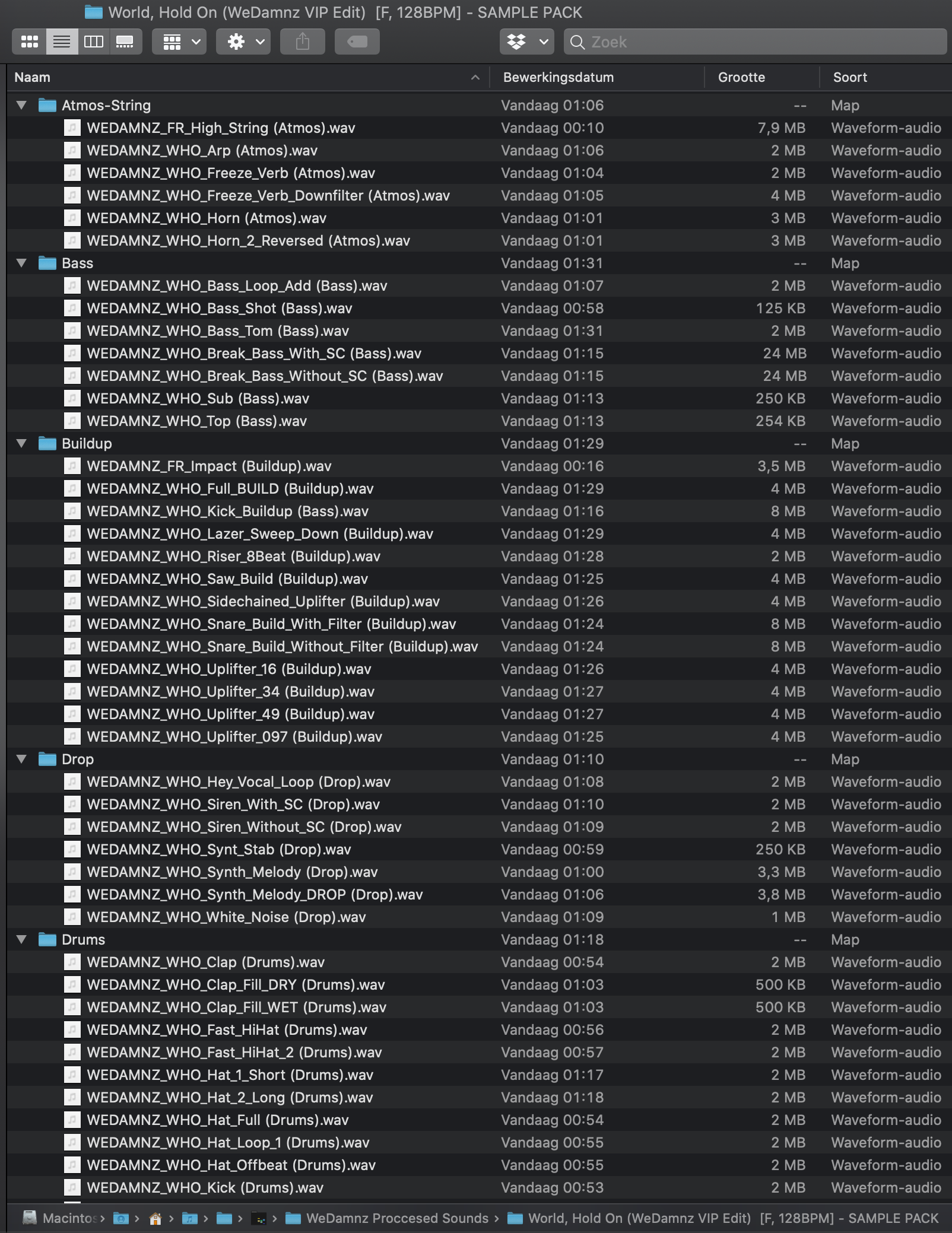Viewport: 952px width, 1233px height.
Task: Open the group-by arrangement dropdown
Action: click(179, 42)
